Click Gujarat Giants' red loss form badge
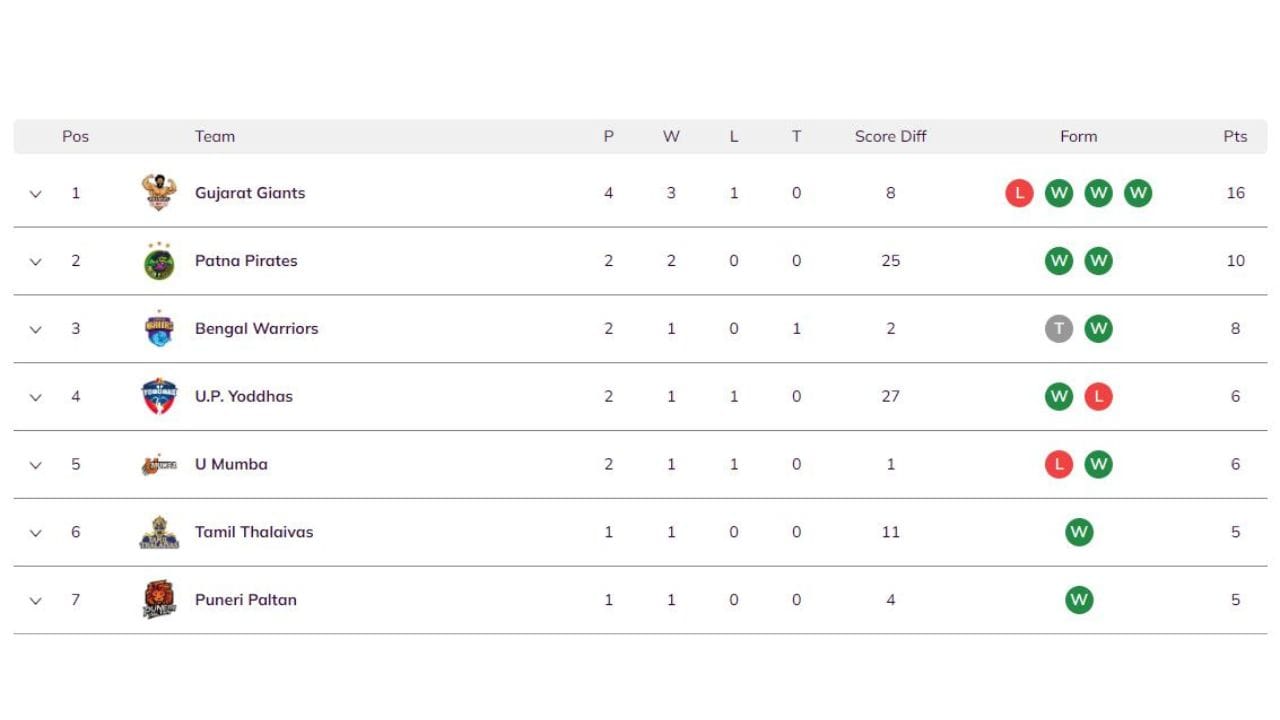 coord(1019,193)
